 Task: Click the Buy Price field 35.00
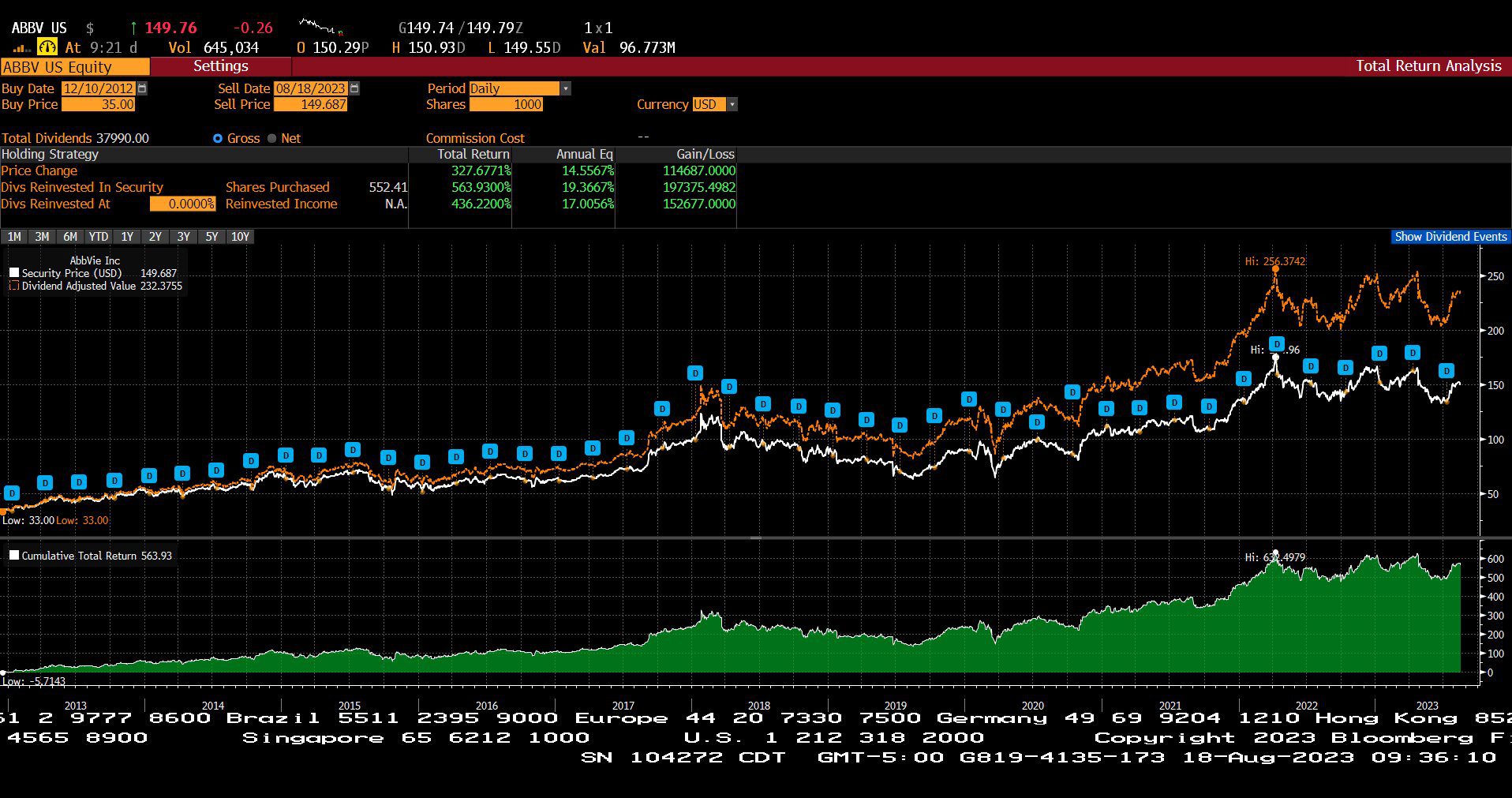99,104
